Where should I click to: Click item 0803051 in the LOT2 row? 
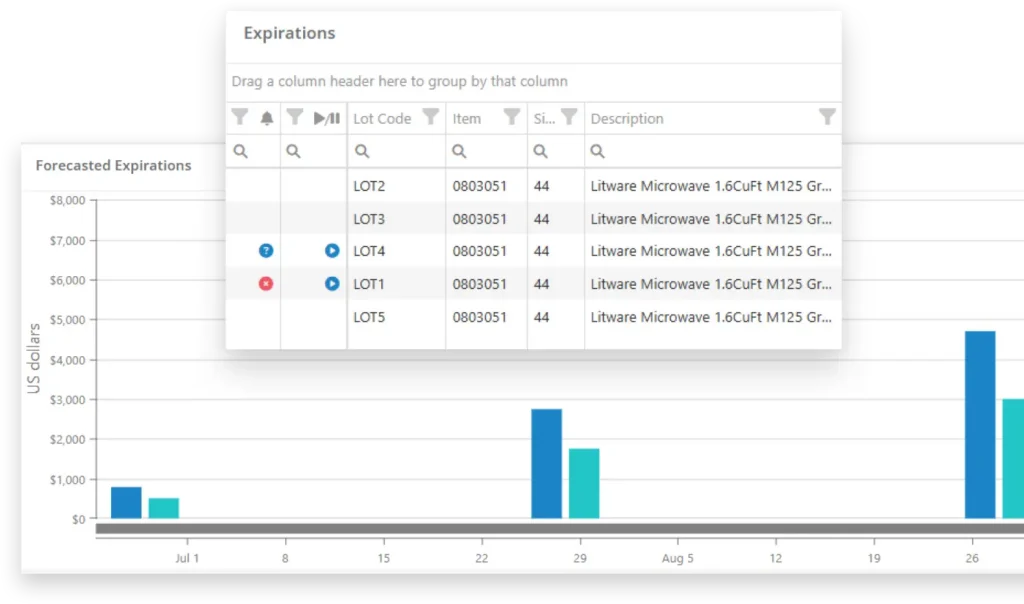coord(479,186)
